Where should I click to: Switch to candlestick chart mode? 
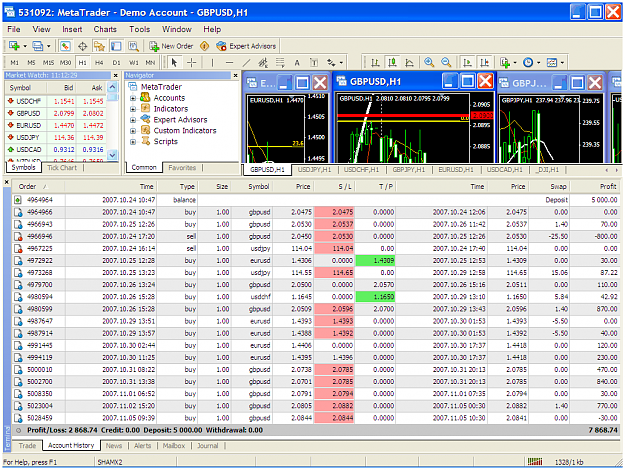coord(392,63)
